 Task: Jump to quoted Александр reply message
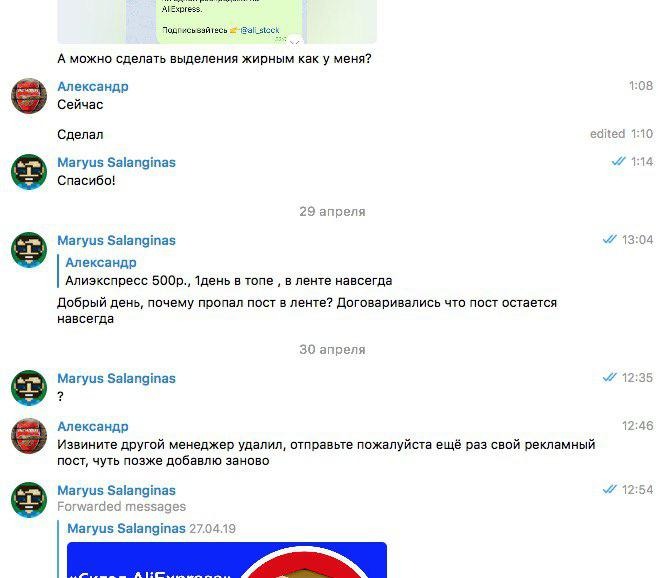(228, 271)
